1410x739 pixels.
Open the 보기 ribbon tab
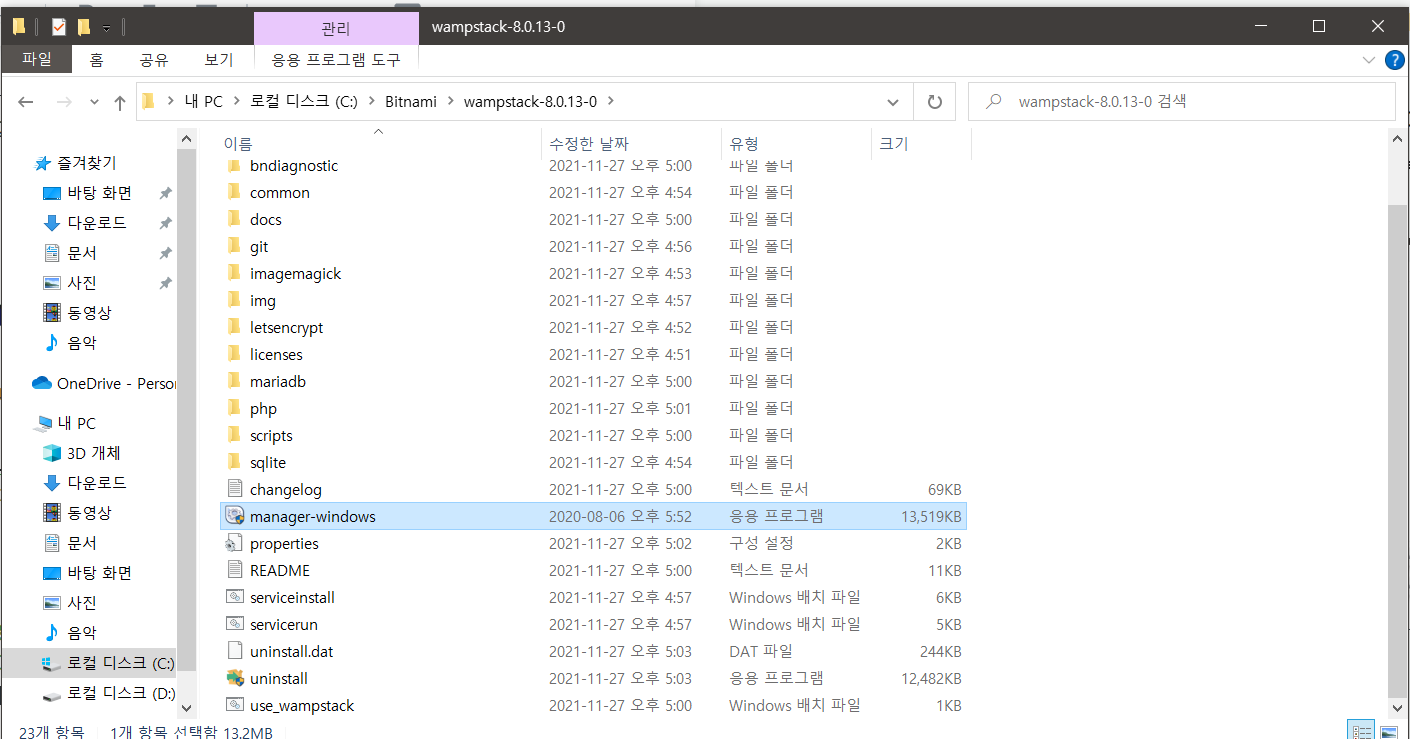click(218, 60)
